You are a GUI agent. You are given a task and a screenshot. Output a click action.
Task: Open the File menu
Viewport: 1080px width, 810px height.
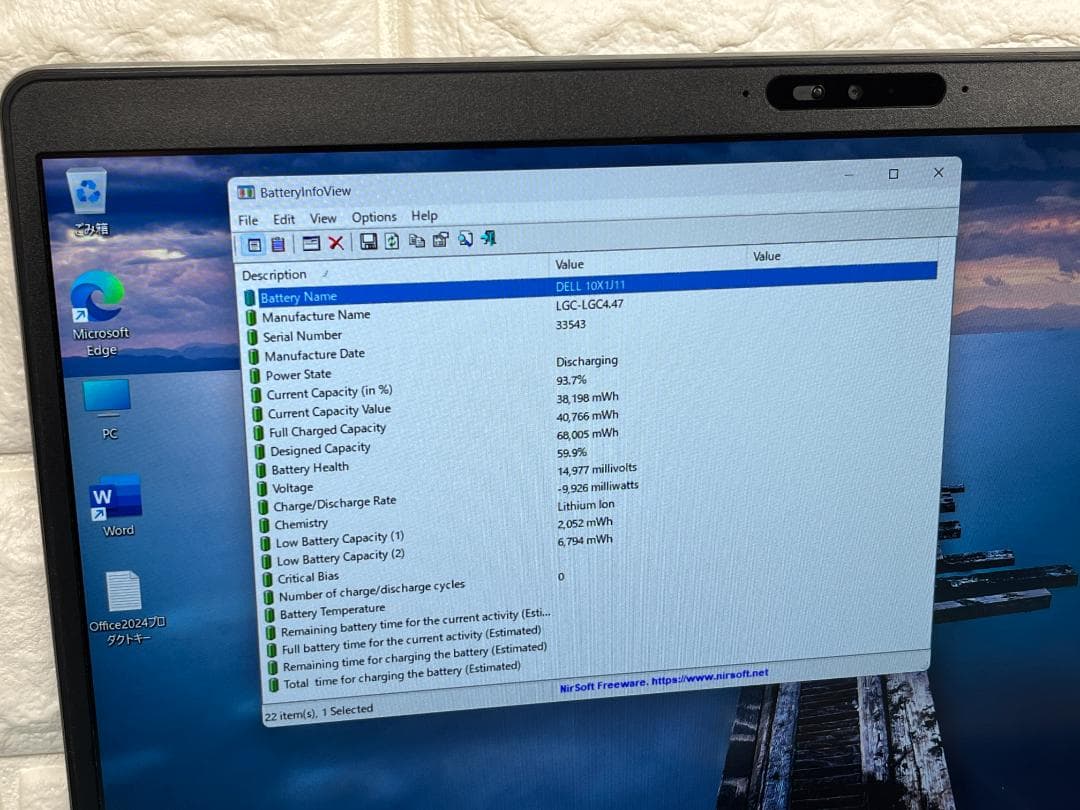click(248, 218)
